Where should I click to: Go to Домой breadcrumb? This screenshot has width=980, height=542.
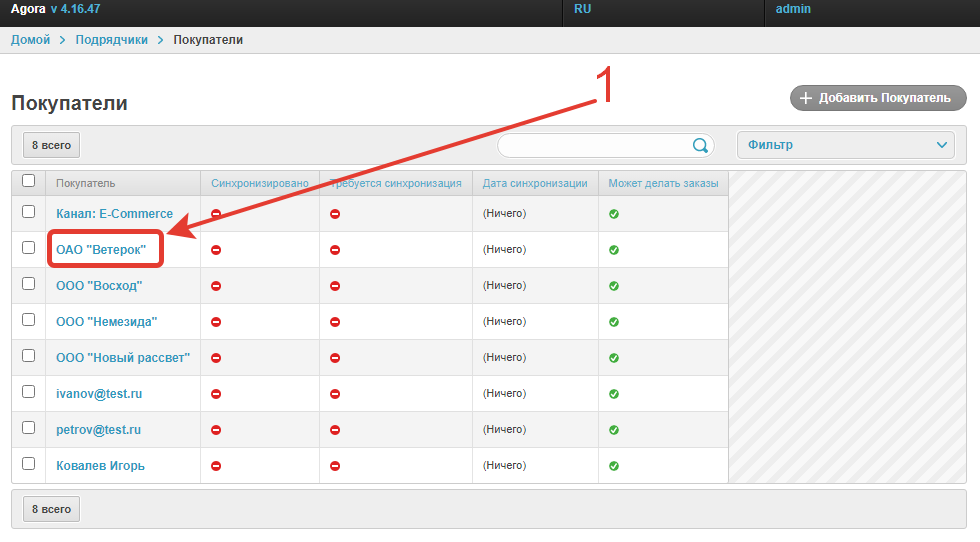(30, 40)
